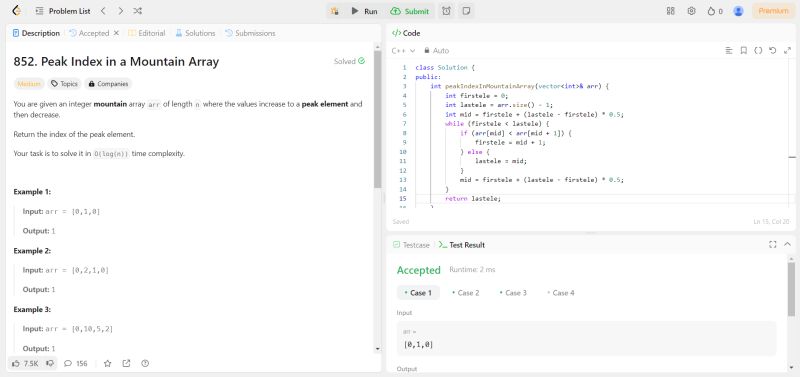This screenshot has width=800, height=377.
Task: Open the user avatar menu
Action: [738, 11]
